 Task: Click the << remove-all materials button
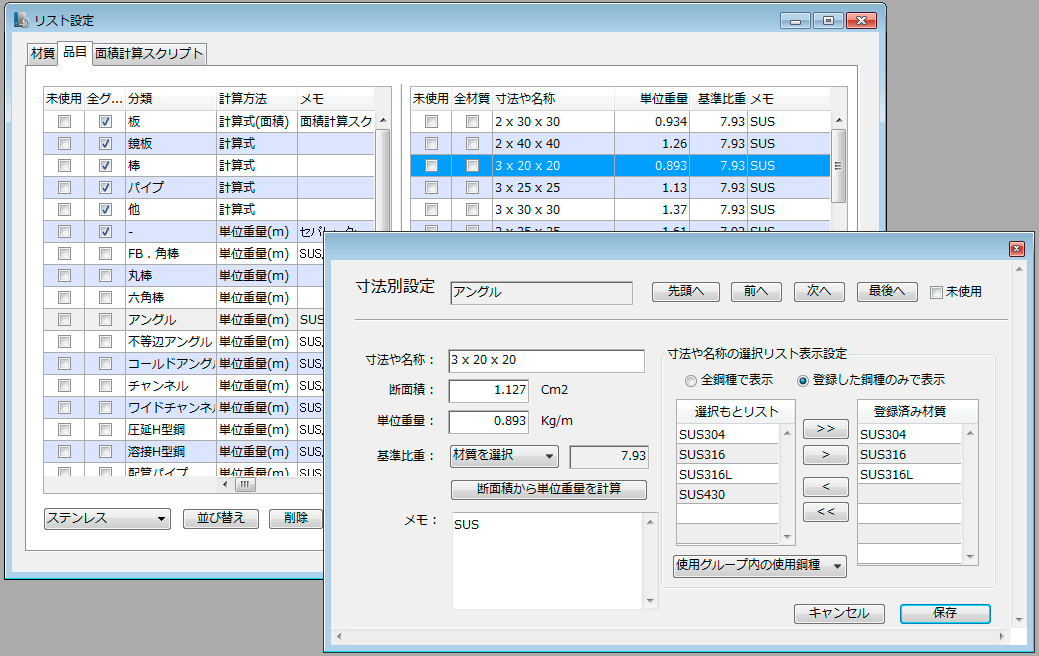pyautogui.click(x=826, y=513)
